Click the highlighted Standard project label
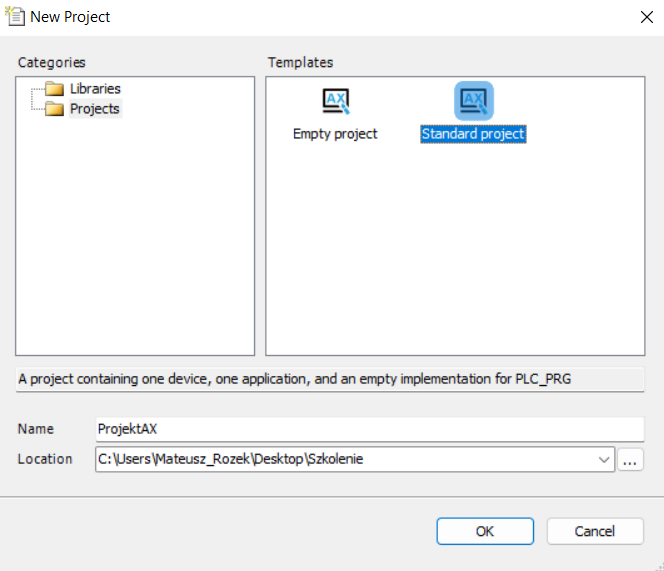 coord(473,134)
